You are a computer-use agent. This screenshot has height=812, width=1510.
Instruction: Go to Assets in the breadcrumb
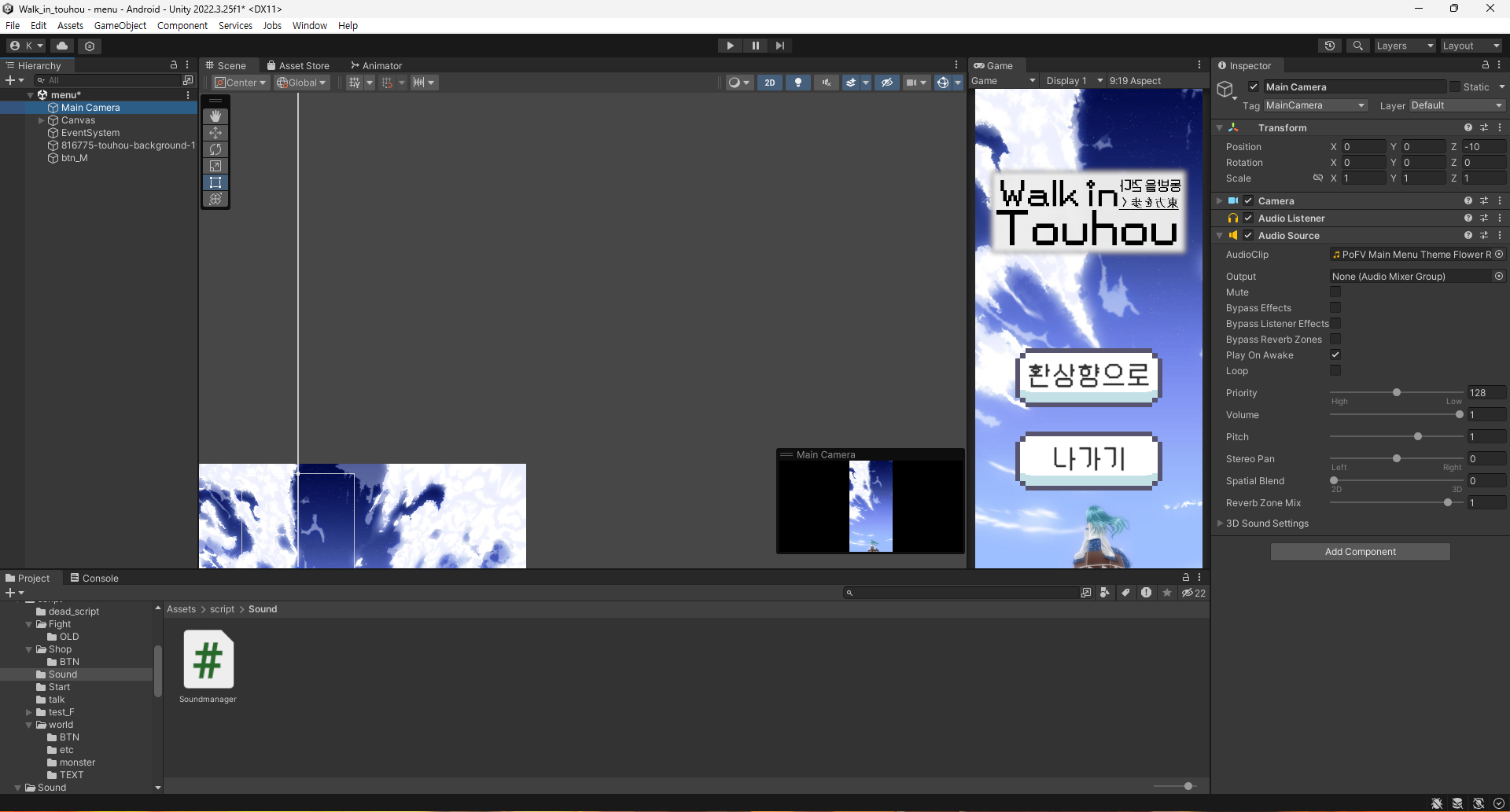[181, 609]
